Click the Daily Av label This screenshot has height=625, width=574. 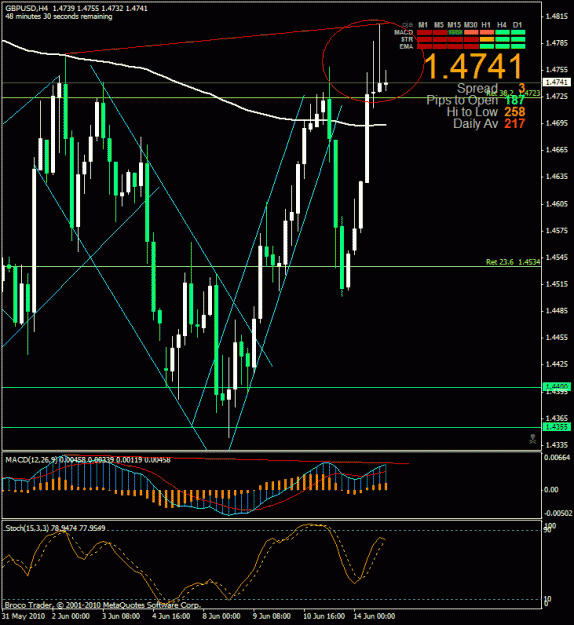[476, 124]
